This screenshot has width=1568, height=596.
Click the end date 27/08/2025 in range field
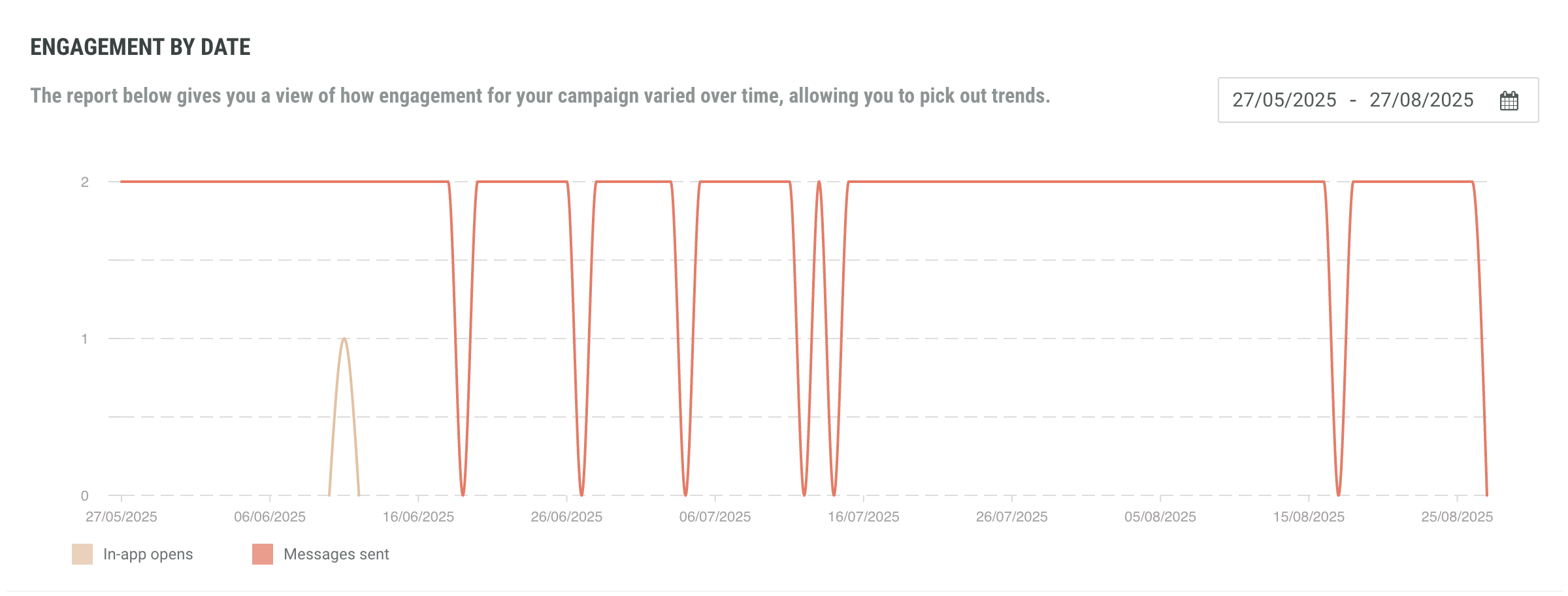coord(1421,100)
